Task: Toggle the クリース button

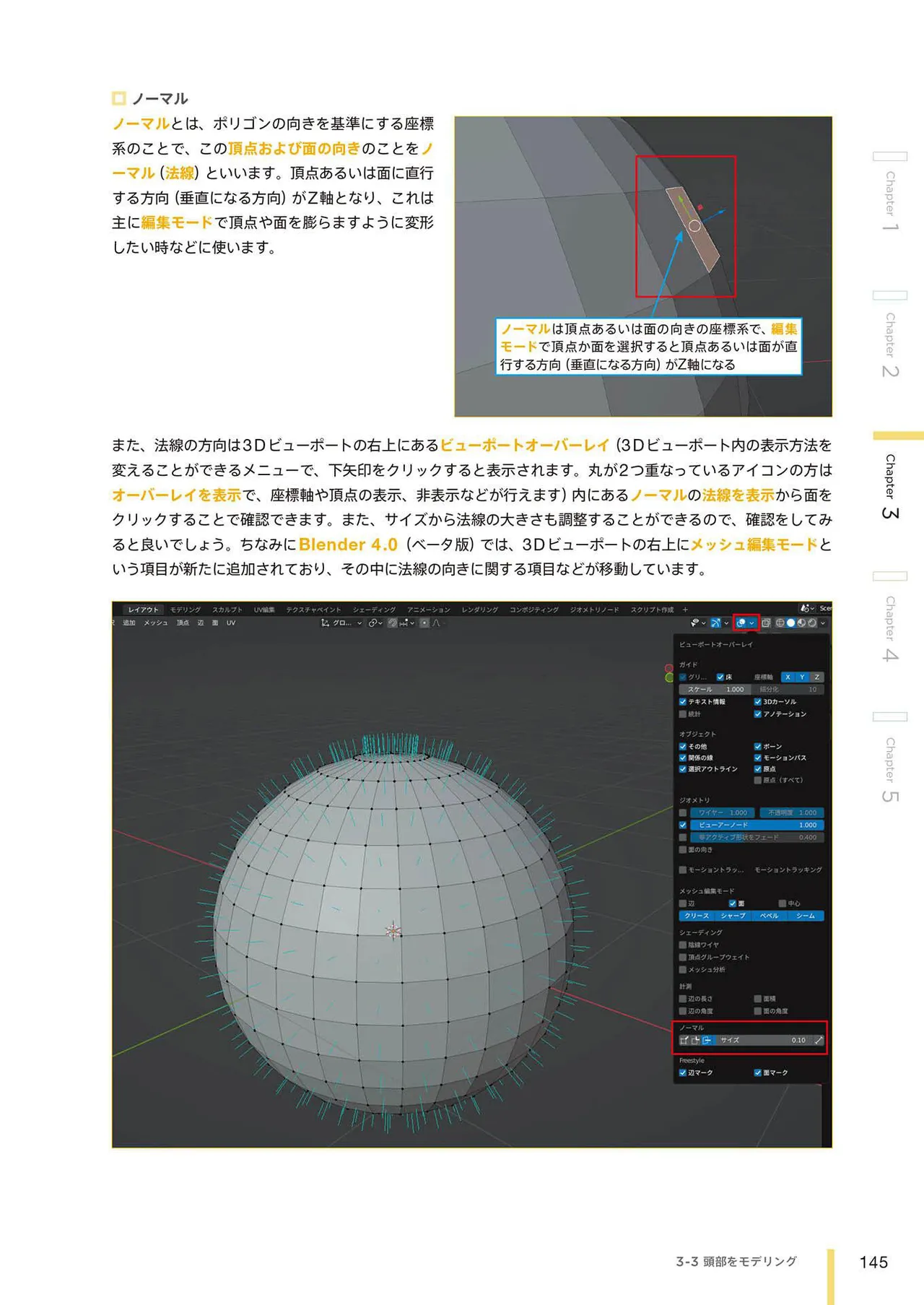Action: [697, 916]
